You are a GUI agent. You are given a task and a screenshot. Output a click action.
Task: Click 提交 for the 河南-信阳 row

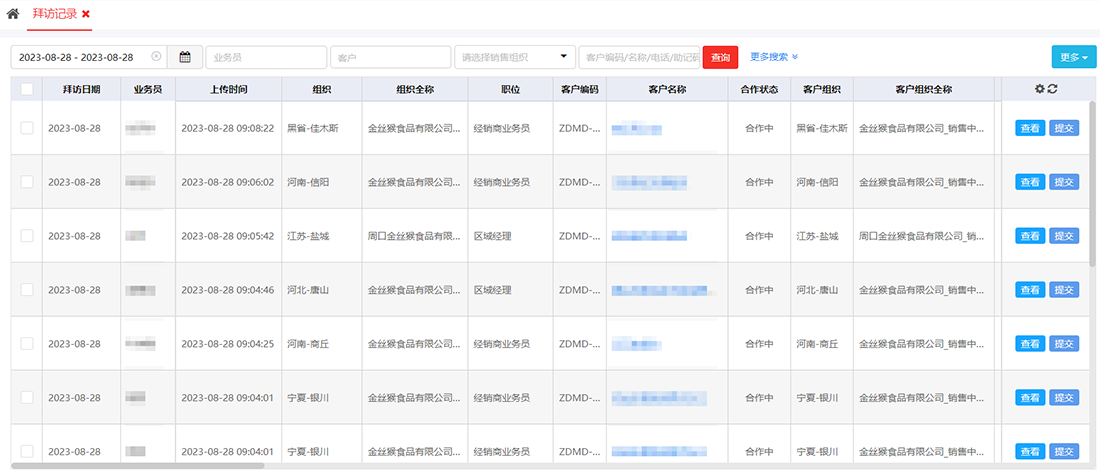click(x=1064, y=182)
